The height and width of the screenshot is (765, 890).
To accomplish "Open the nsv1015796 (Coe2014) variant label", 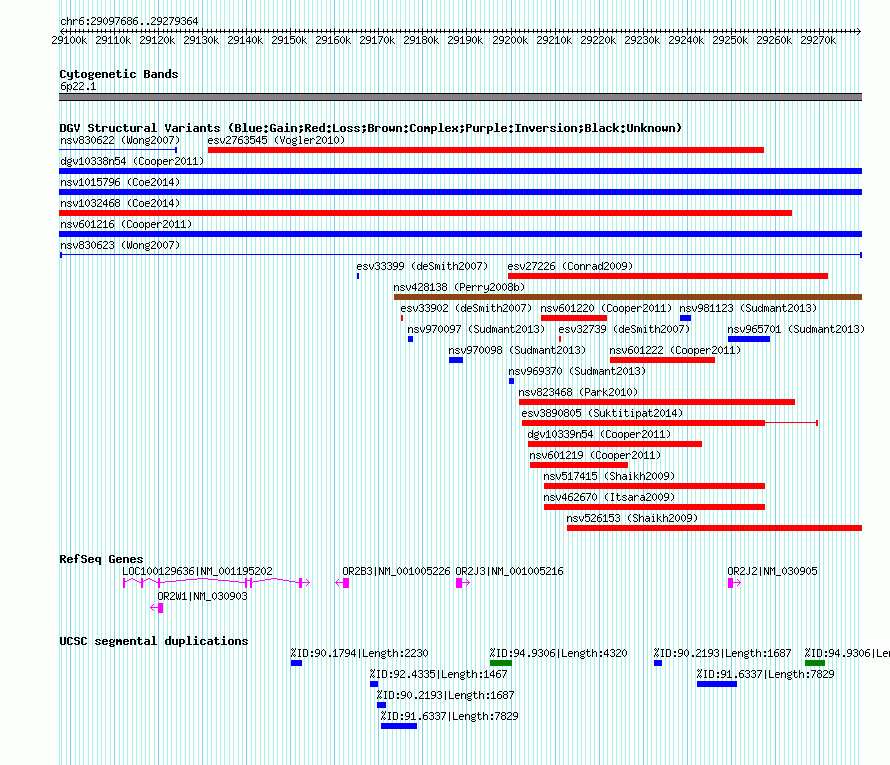I will [120, 182].
